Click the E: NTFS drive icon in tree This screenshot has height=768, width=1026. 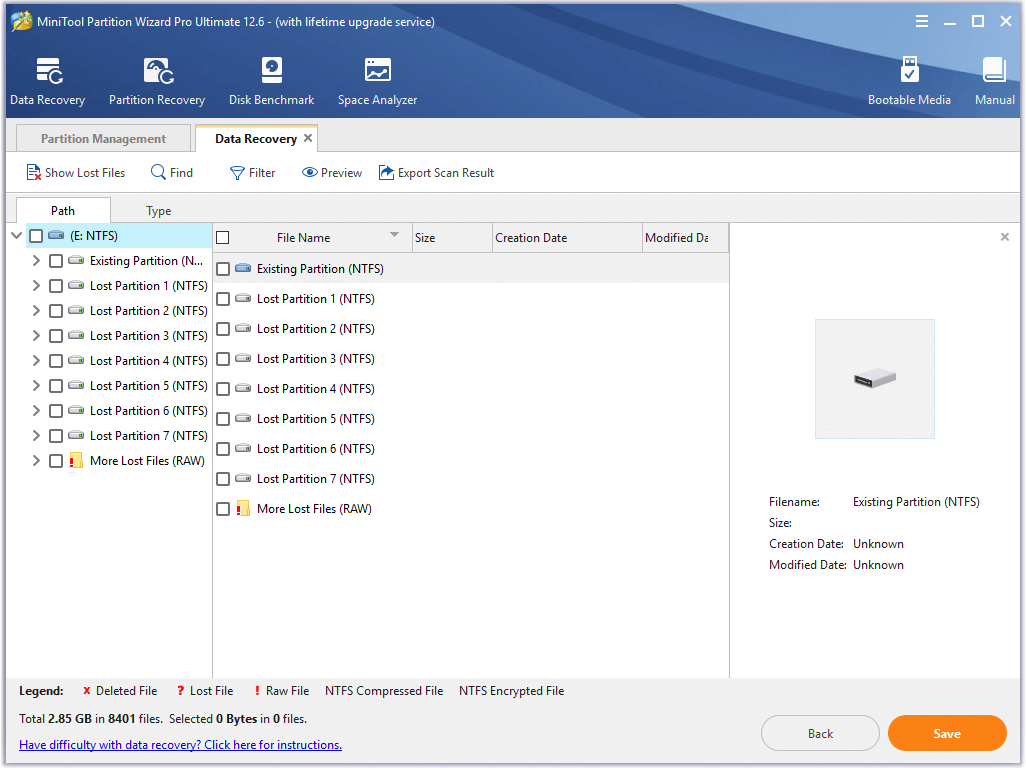coord(56,235)
